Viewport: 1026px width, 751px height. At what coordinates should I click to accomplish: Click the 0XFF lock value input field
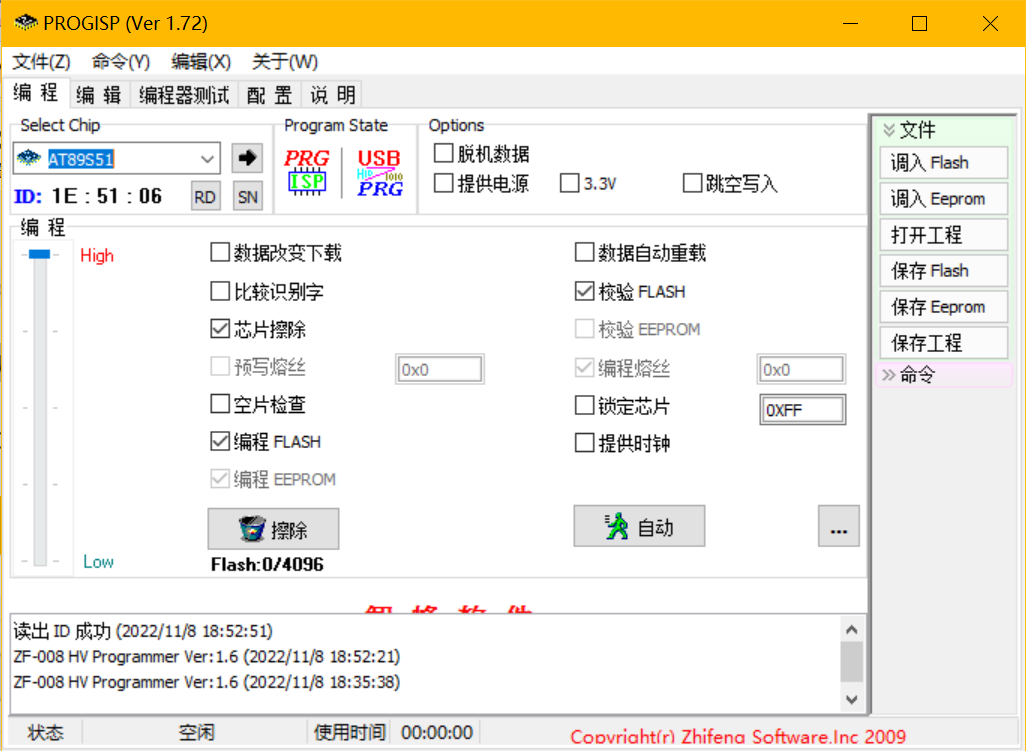tap(802, 410)
